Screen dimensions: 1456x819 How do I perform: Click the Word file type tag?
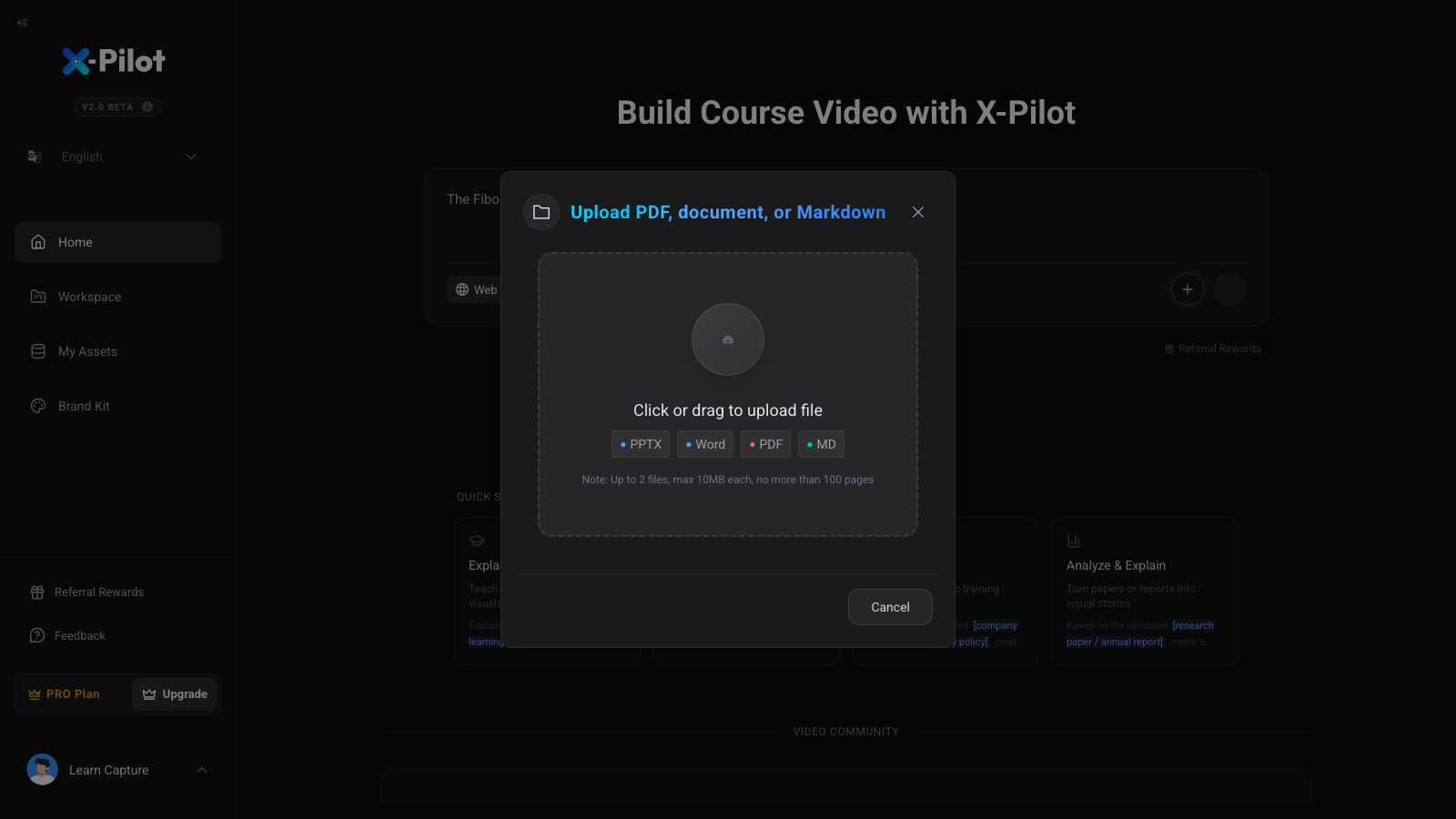click(x=705, y=444)
